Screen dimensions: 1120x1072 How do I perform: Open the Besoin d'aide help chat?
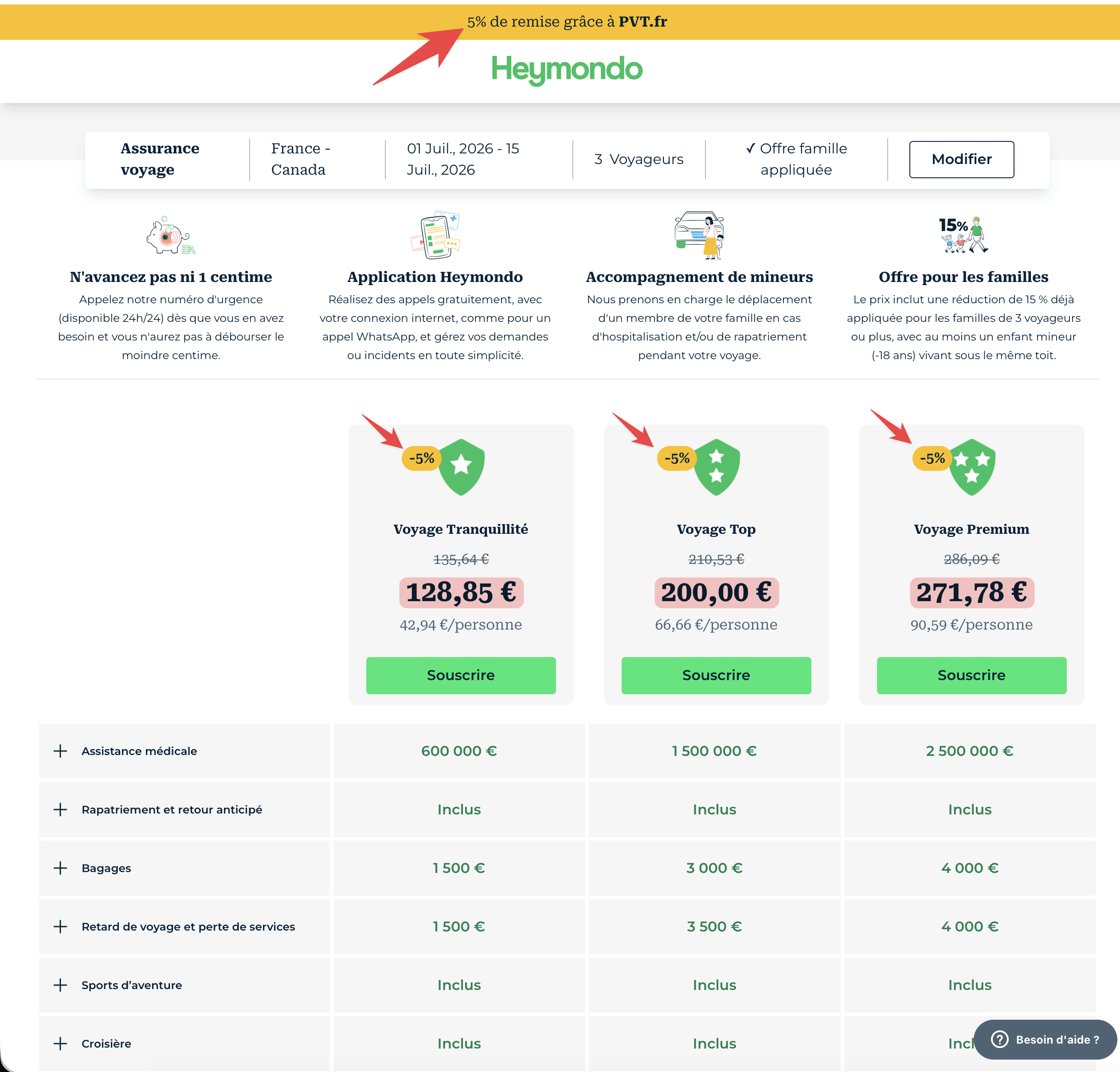(x=1045, y=1040)
